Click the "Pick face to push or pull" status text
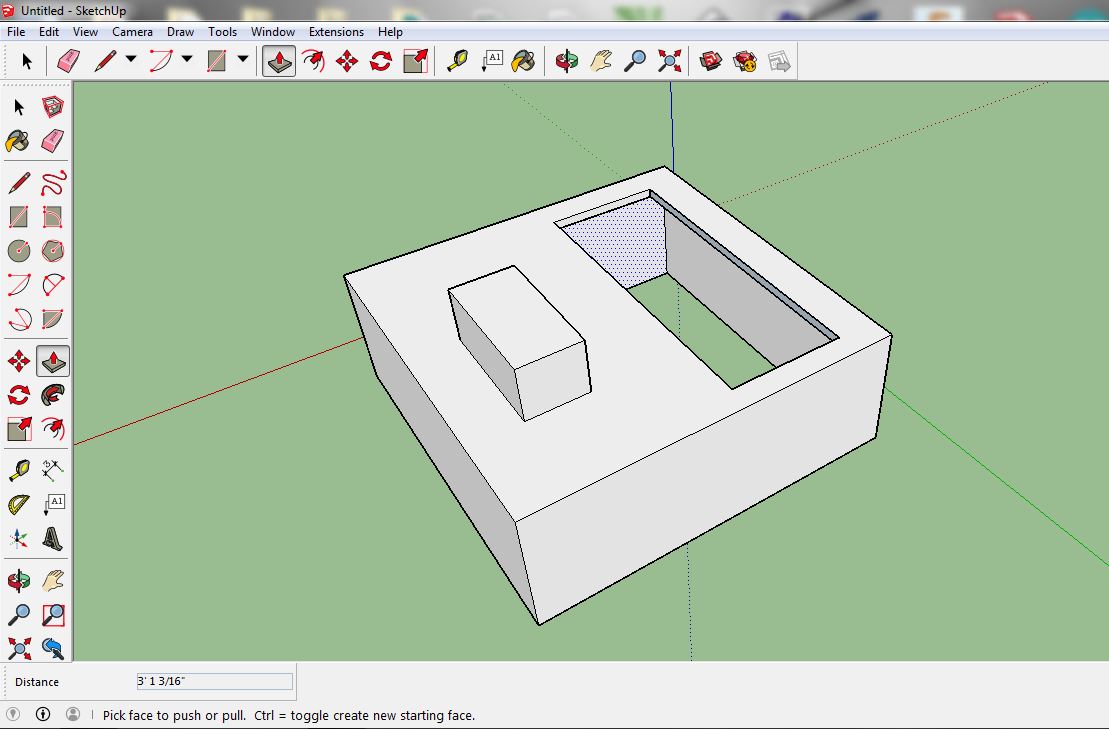This screenshot has height=729, width=1109. (x=174, y=716)
